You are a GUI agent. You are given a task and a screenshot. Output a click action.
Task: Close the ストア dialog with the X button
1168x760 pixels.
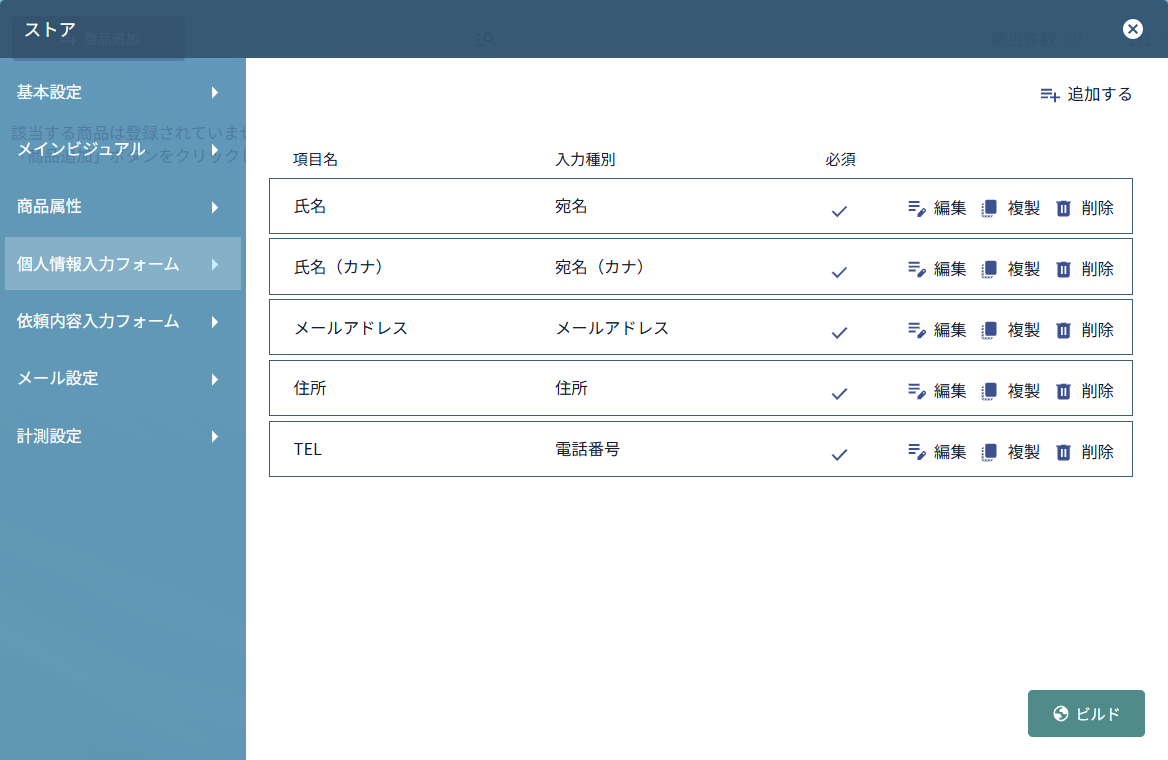[x=1133, y=29]
